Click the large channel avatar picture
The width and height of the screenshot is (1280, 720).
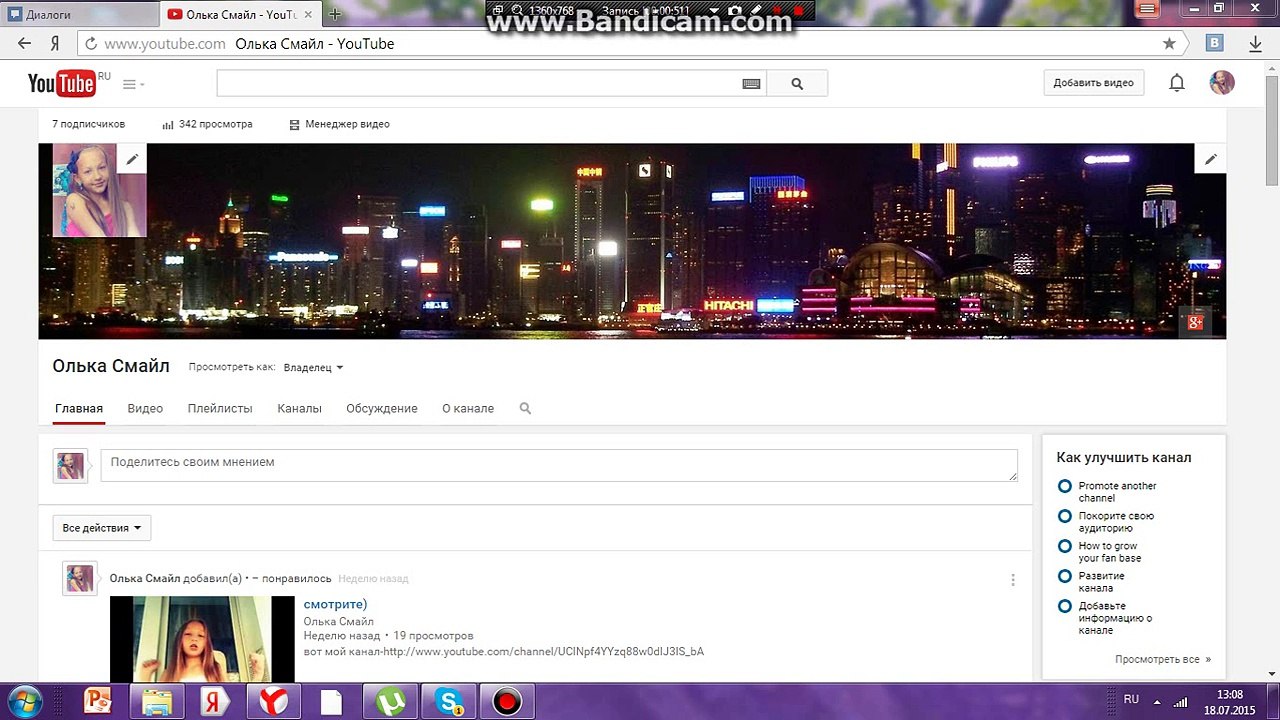(99, 190)
